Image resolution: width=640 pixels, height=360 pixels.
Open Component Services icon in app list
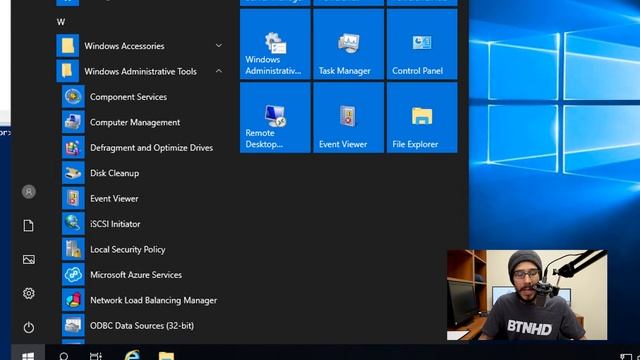pyautogui.click(x=73, y=97)
